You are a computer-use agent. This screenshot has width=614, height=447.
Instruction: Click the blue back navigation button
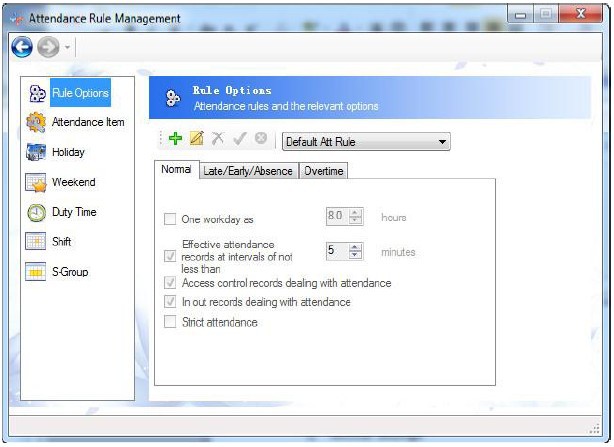point(22,47)
